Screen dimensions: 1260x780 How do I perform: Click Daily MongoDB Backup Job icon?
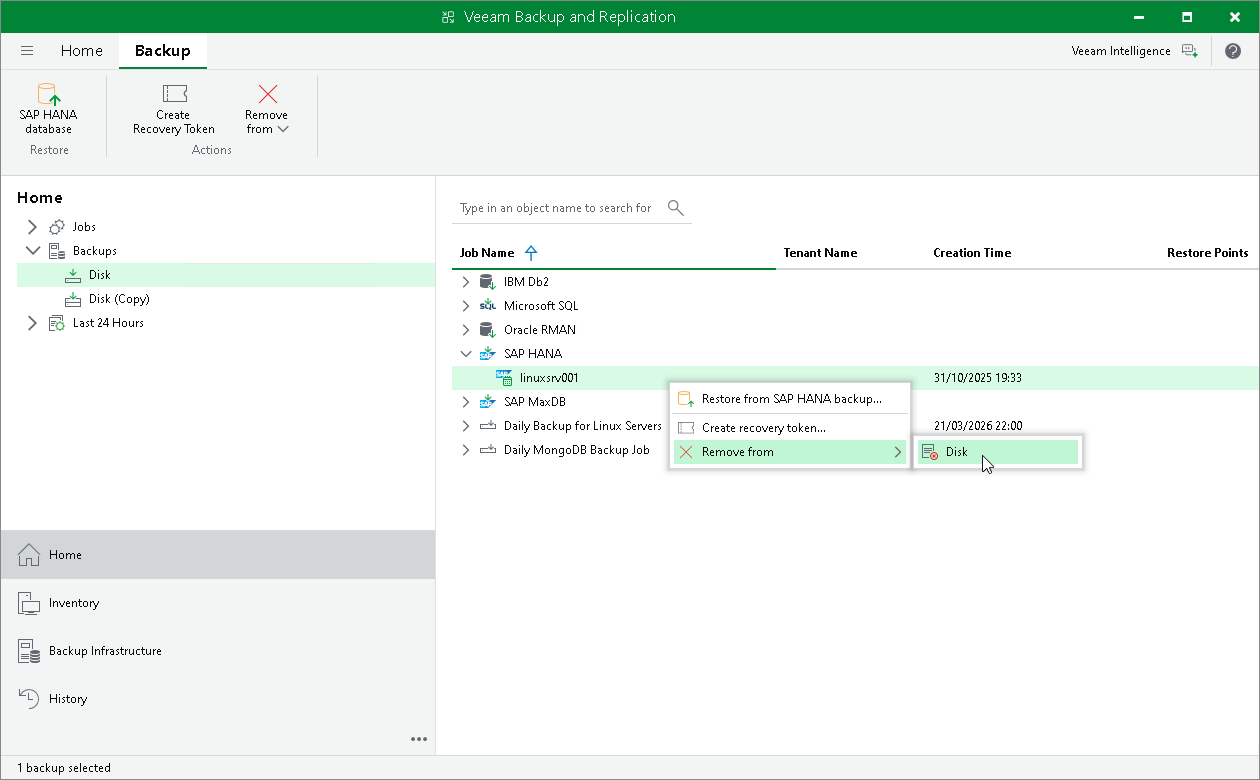pyautogui.click(x=487, y=450)
